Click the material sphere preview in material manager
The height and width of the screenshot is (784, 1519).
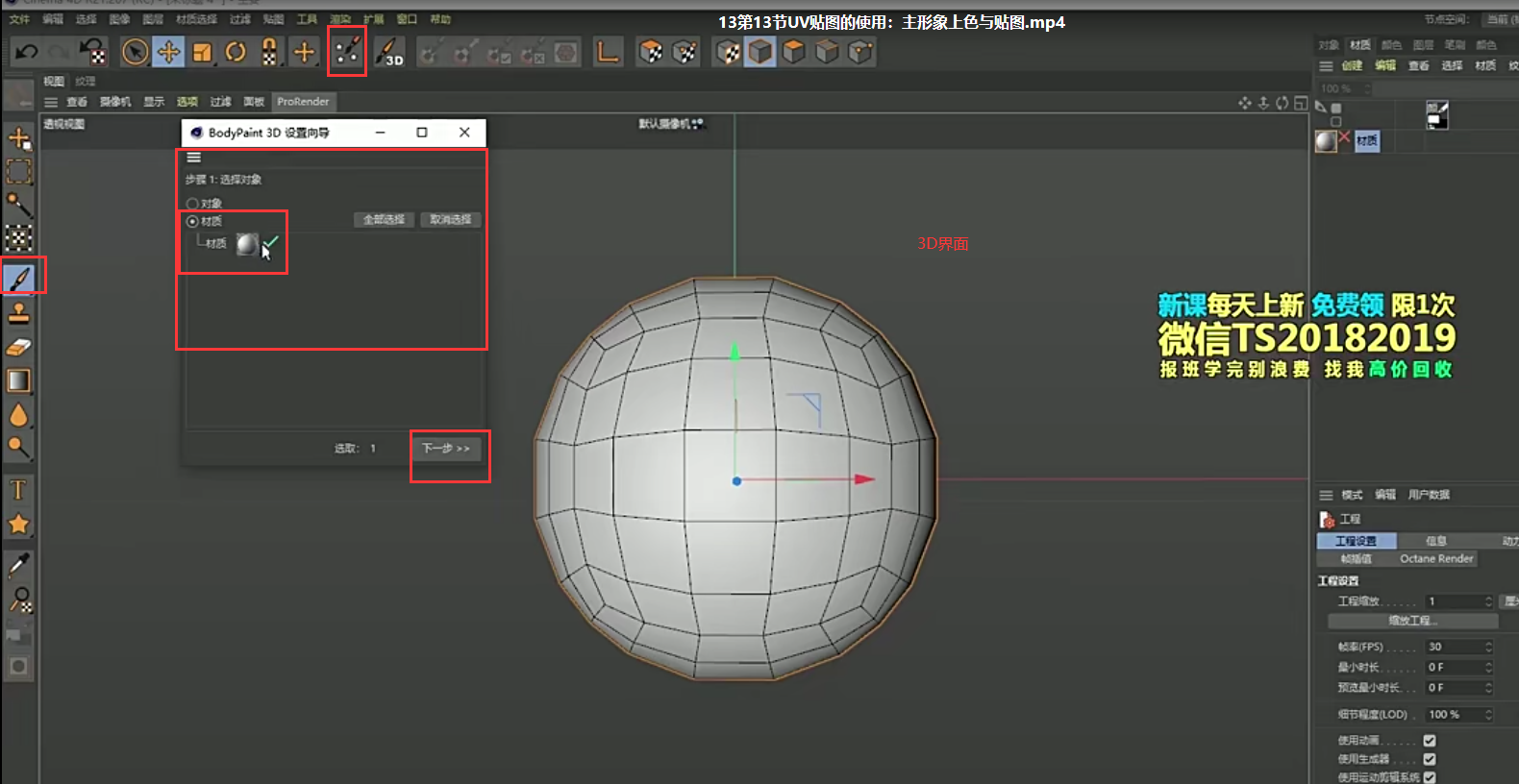pos(1326,141)
